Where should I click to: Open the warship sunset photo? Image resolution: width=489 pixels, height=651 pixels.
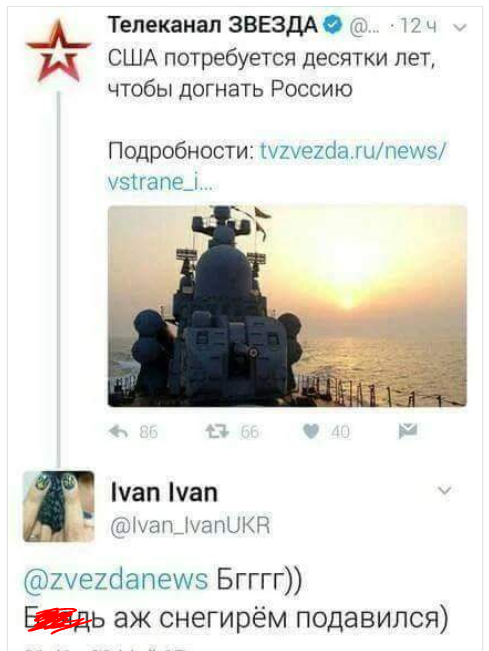pyautogui.click(x=287, y=306)
